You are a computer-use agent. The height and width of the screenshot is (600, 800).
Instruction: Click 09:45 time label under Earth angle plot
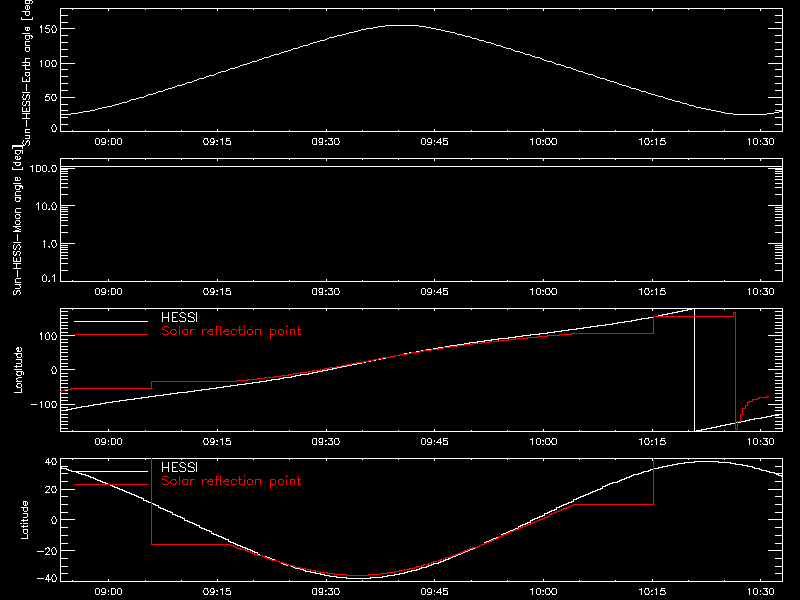coord(434,142)
